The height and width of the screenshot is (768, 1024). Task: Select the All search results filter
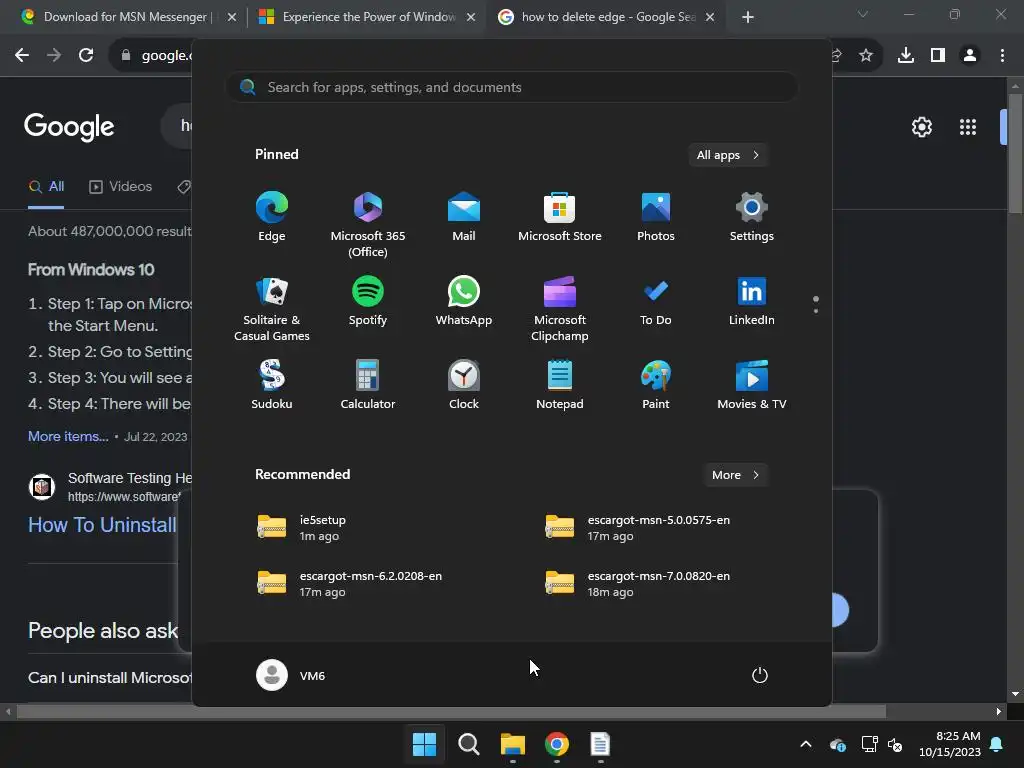coord(46,187)
